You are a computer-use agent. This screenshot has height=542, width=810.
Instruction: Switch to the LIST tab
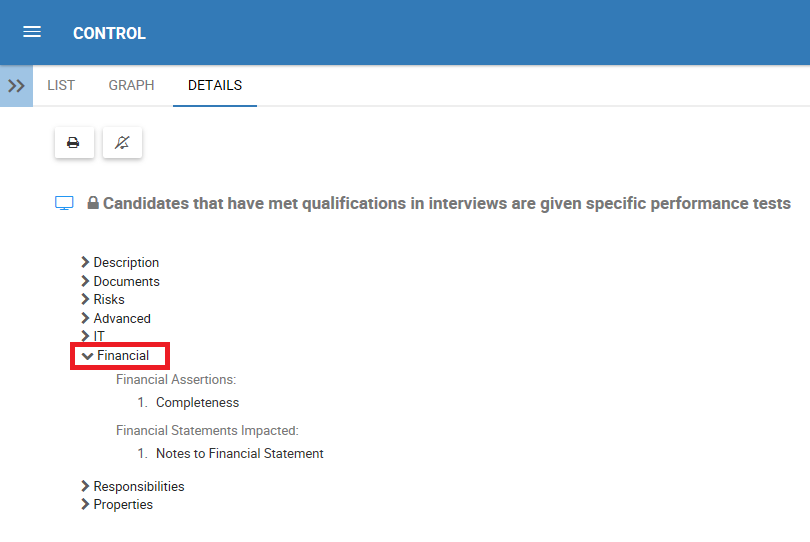61,86
